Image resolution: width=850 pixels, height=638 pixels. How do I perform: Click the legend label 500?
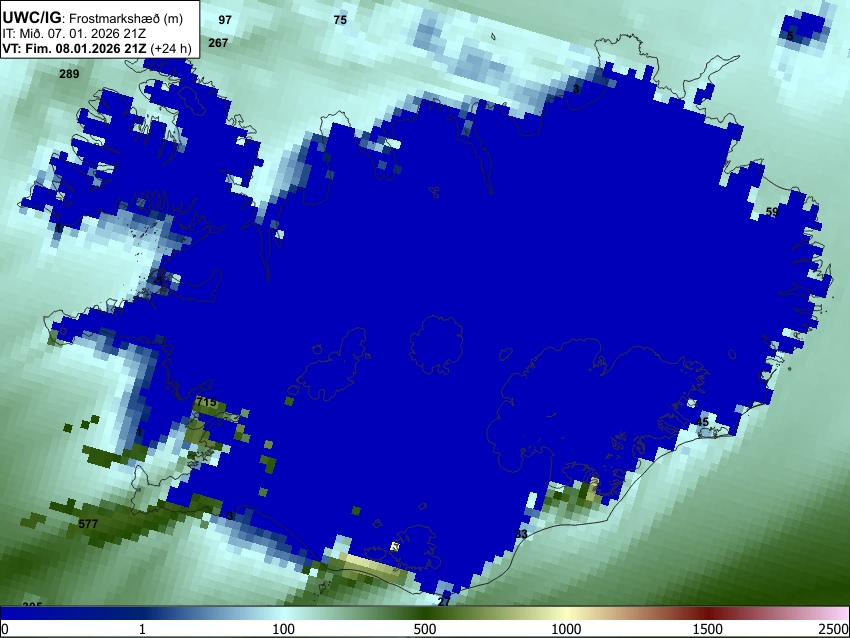coord(424,629)
